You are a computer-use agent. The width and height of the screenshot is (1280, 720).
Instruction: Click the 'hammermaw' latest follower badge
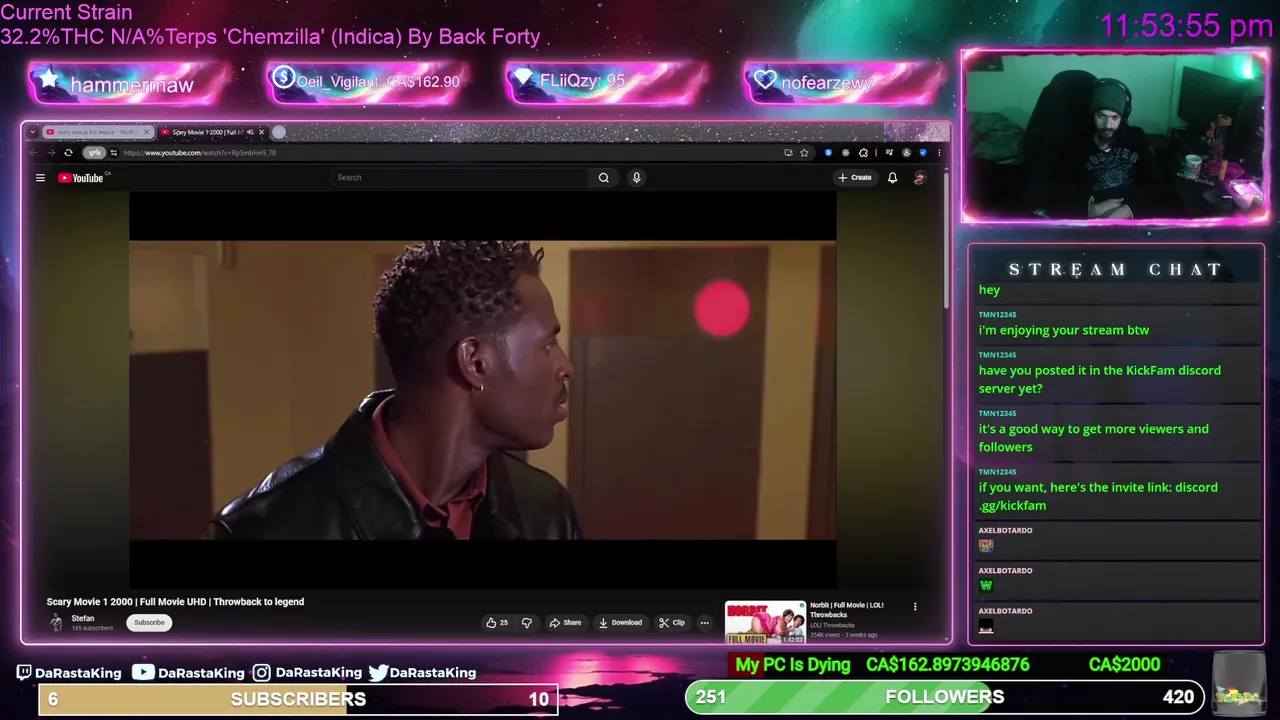130,84
